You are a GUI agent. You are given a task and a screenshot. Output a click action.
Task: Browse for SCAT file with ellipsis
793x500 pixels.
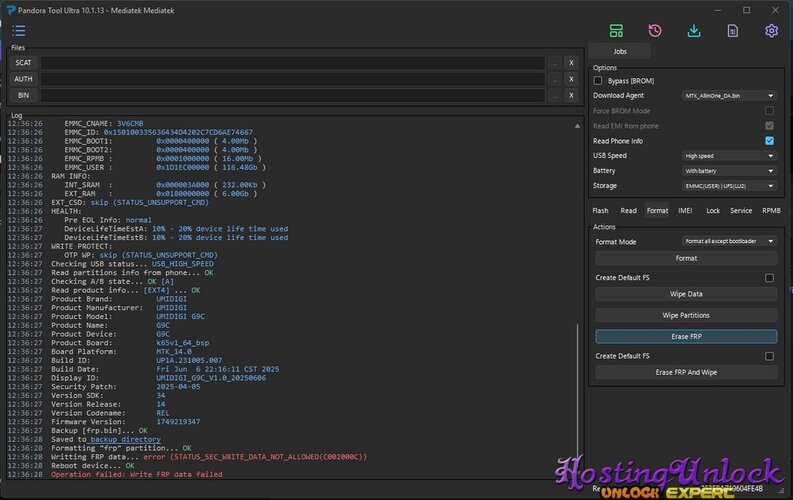[555, 63]
